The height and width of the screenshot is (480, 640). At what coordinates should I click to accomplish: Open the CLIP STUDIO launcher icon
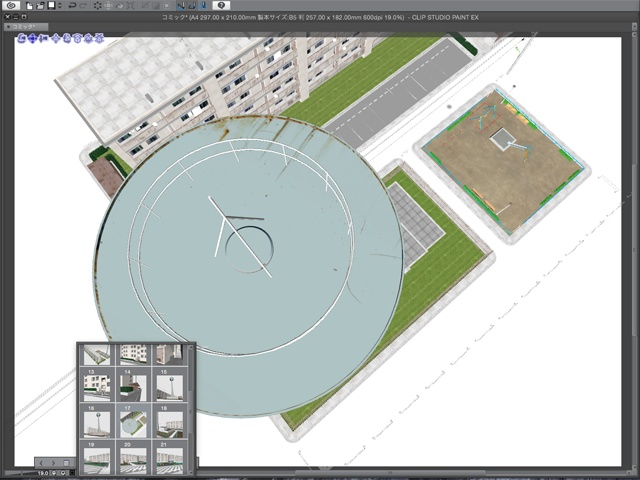coord(11,5)
